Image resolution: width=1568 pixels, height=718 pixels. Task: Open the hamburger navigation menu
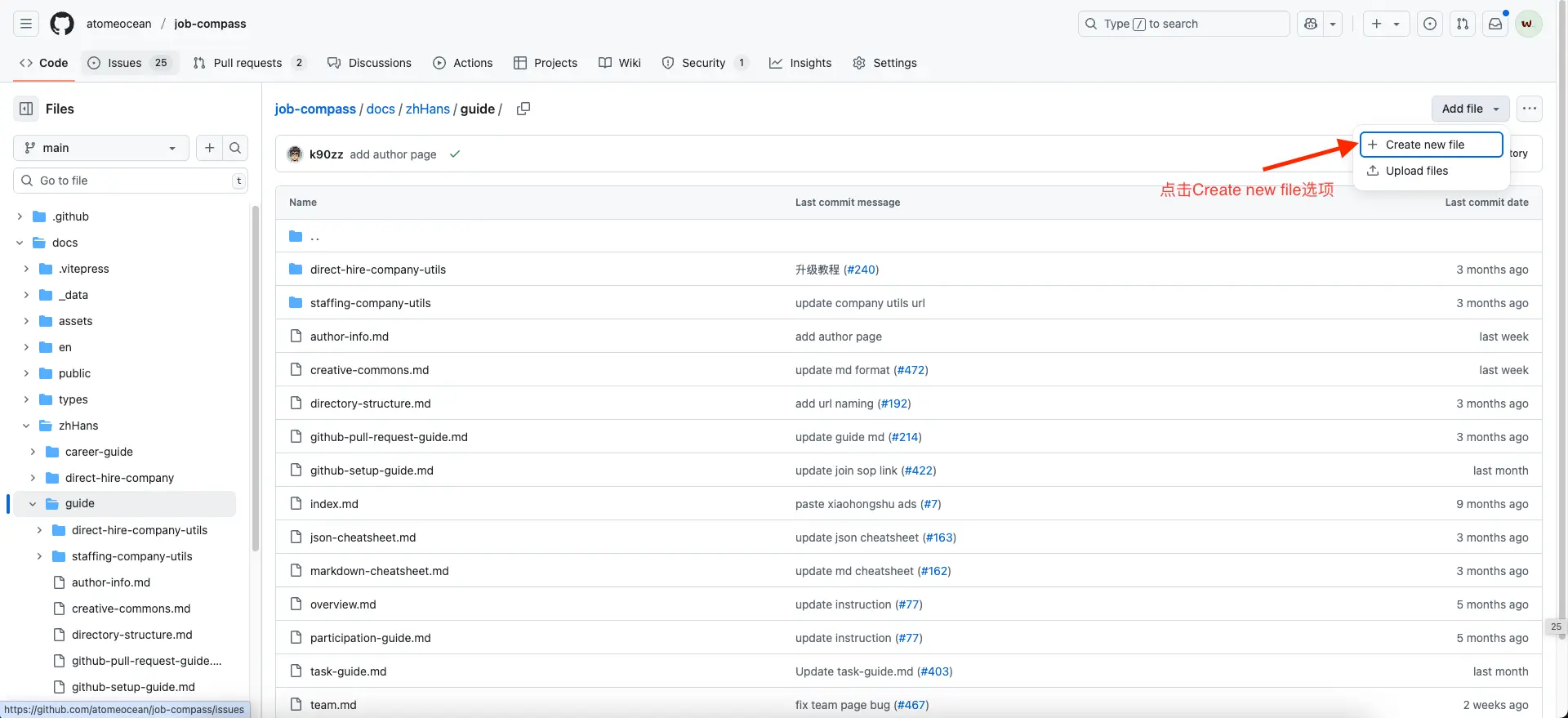click(x=26, y=24)
